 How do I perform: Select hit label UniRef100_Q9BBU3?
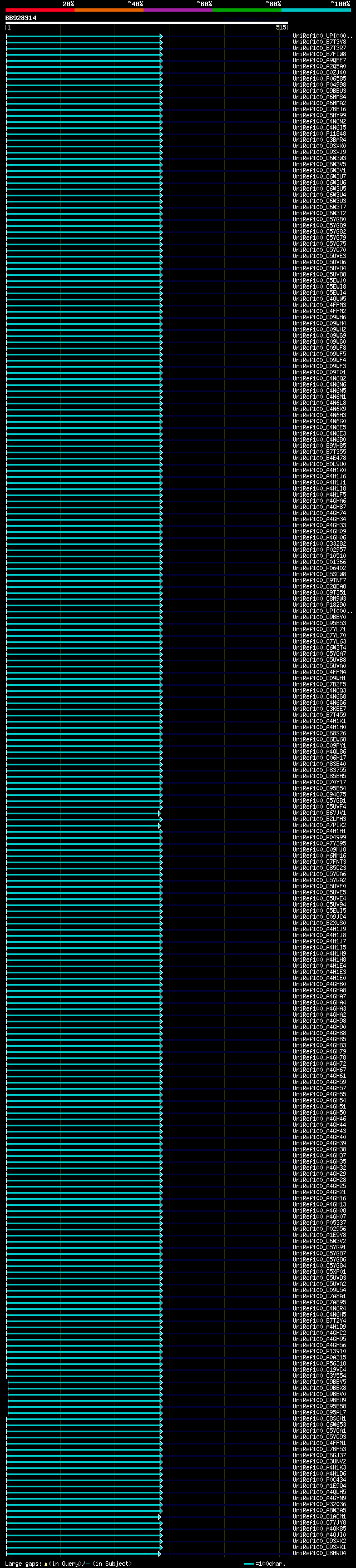[x=319, y=91]
